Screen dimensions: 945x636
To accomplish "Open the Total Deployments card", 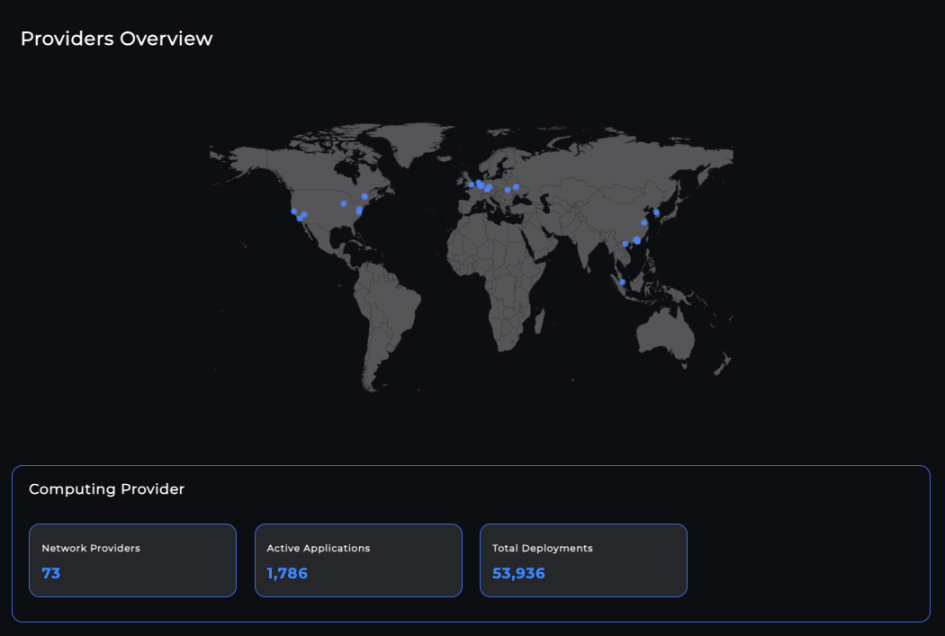I will (583, 560).
